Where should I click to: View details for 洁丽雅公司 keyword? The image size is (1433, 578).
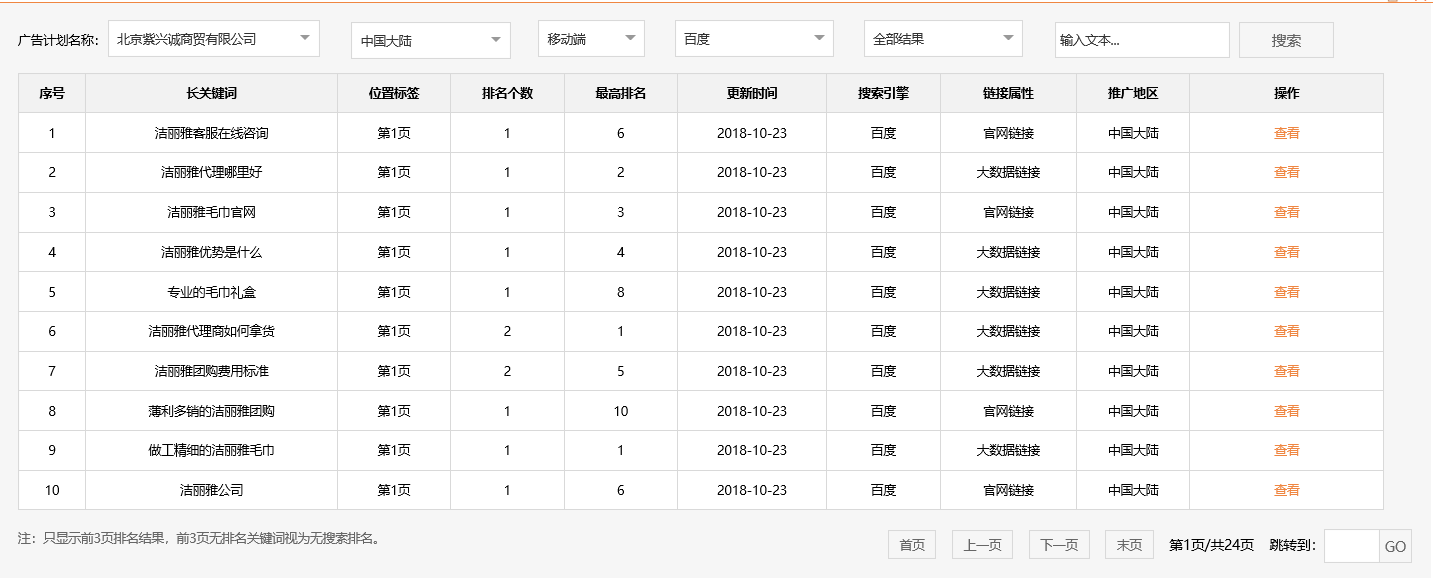[1285, 490]
